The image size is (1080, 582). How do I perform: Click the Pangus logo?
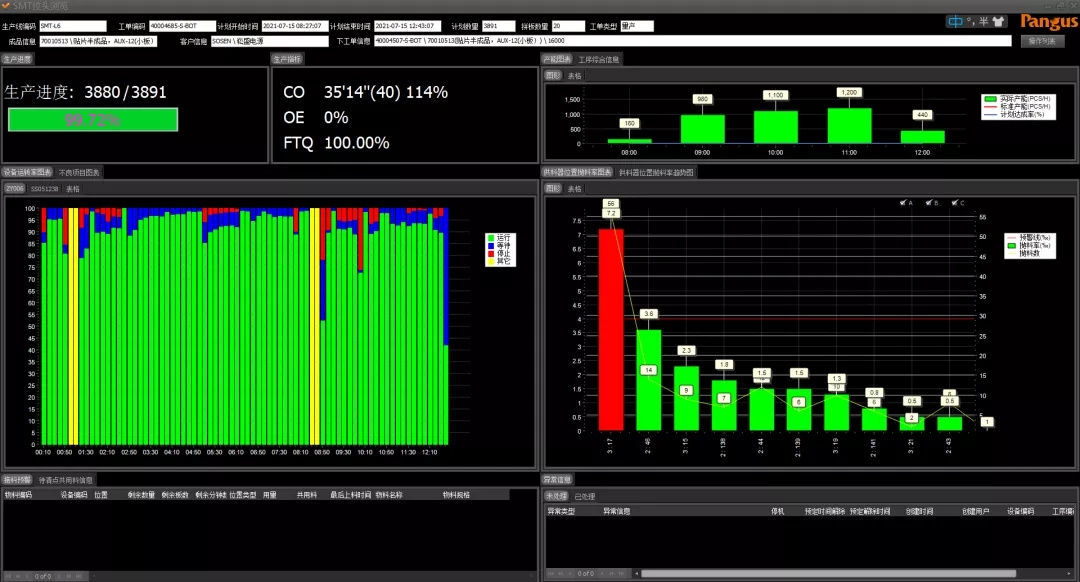pos(1048,21)
